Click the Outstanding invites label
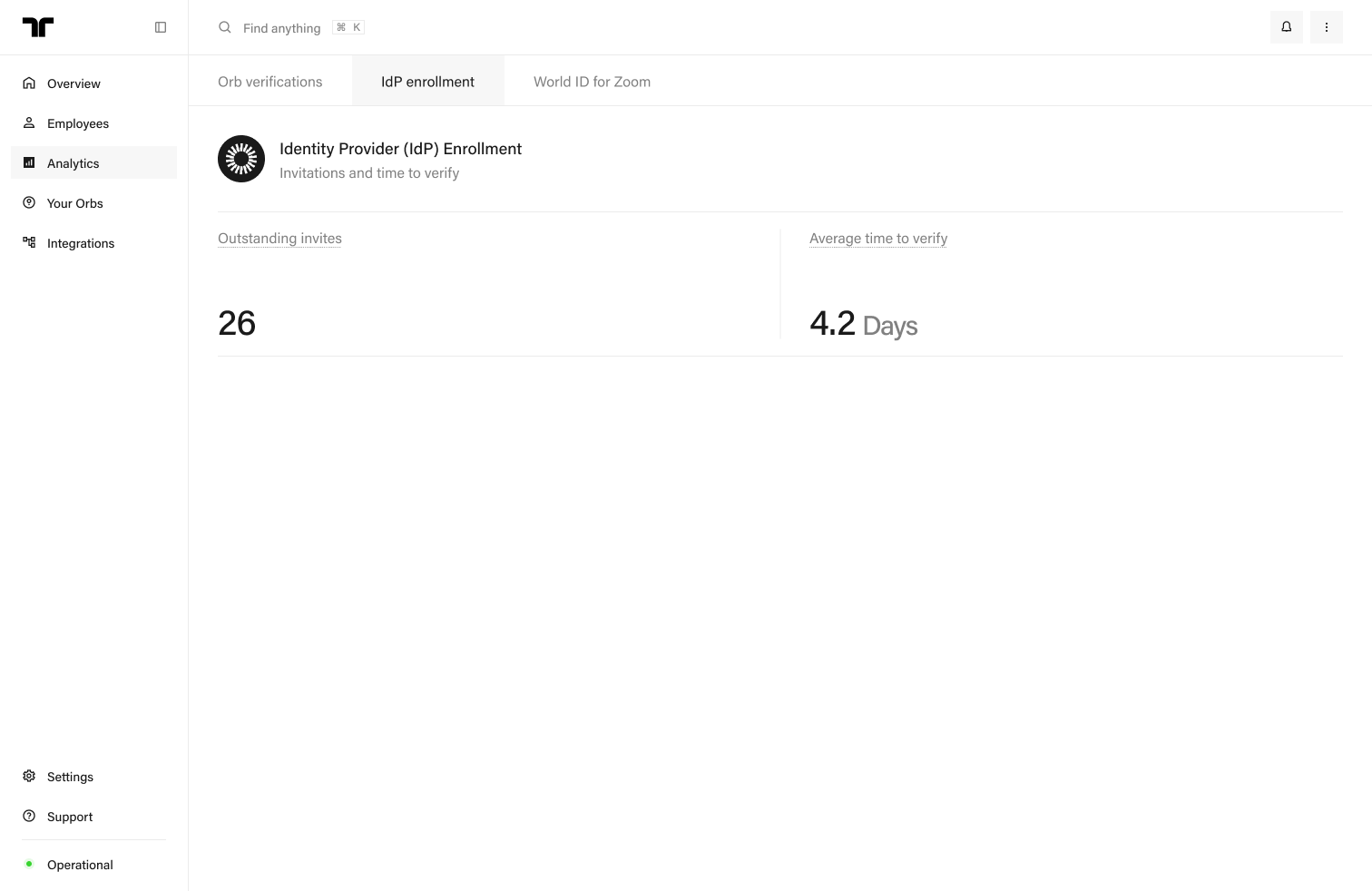1372x891 pixels. pyautogui.click(x=279, y=239)
